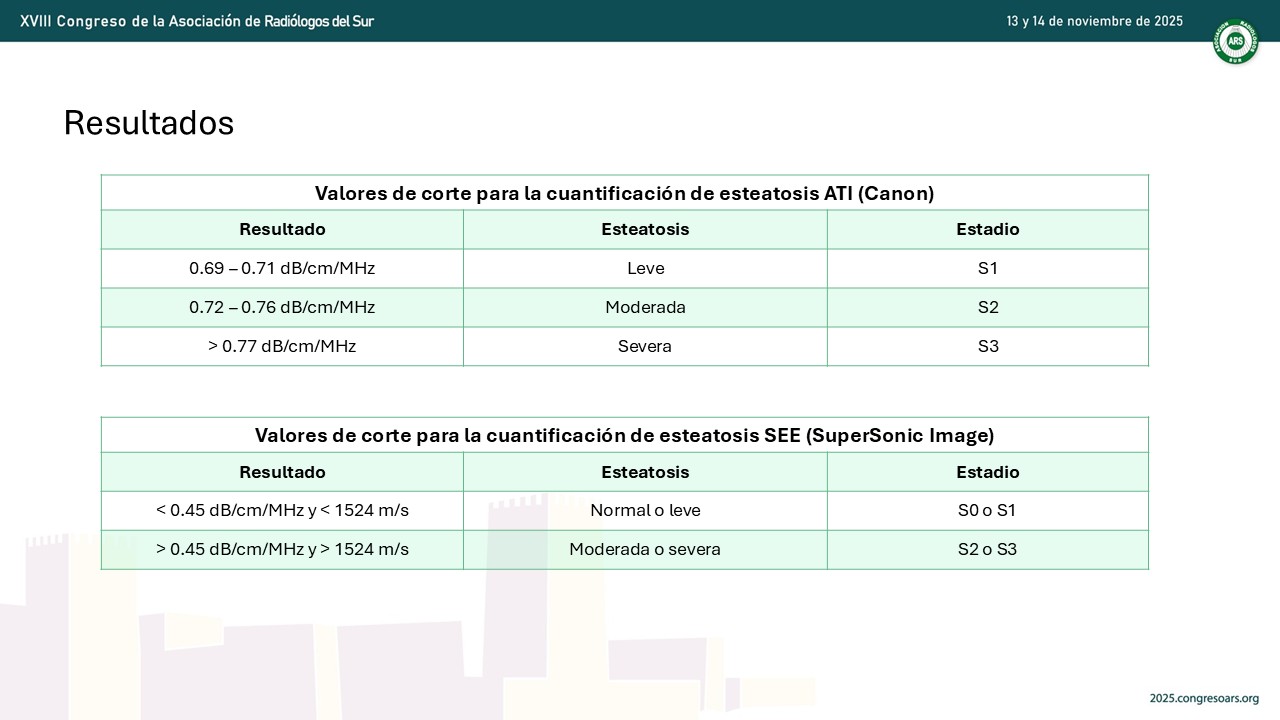Select the S0 o S1 cell
1280x720 pixels.
point(988,510)
